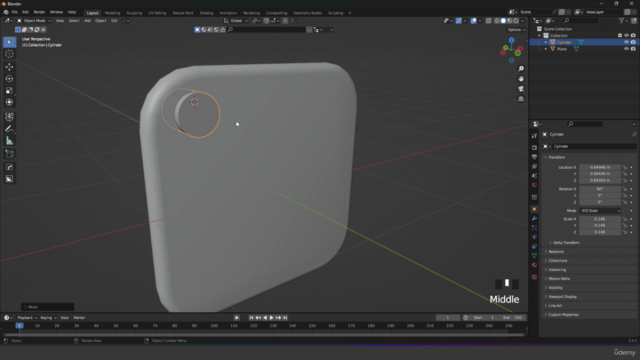The image size is (640, 360).
Task: Select the Annotate pencil tool
Action: (9, 129)
